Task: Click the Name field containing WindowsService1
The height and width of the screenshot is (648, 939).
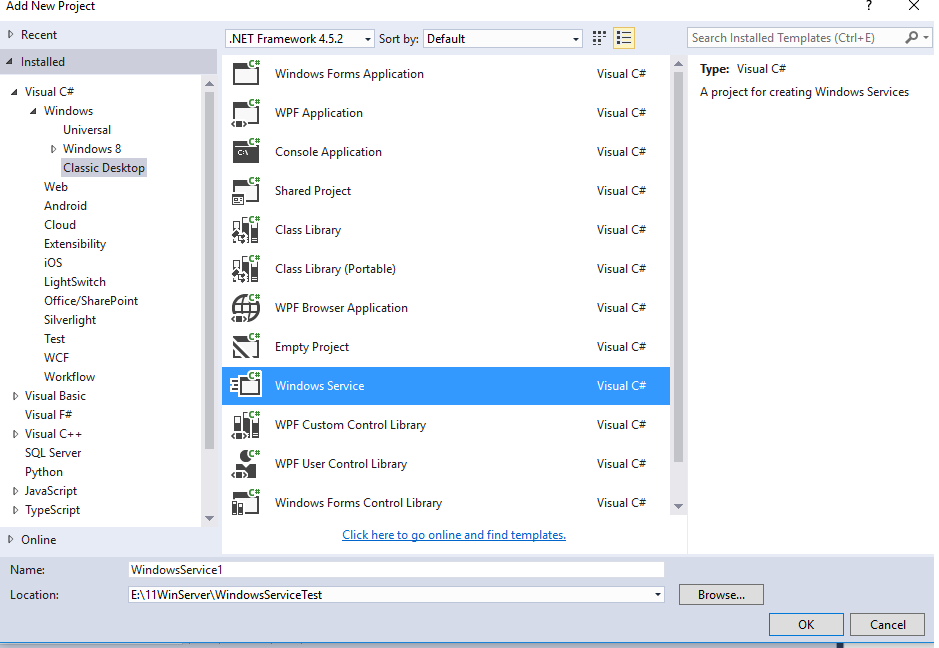Action: [x=396, y=570]
